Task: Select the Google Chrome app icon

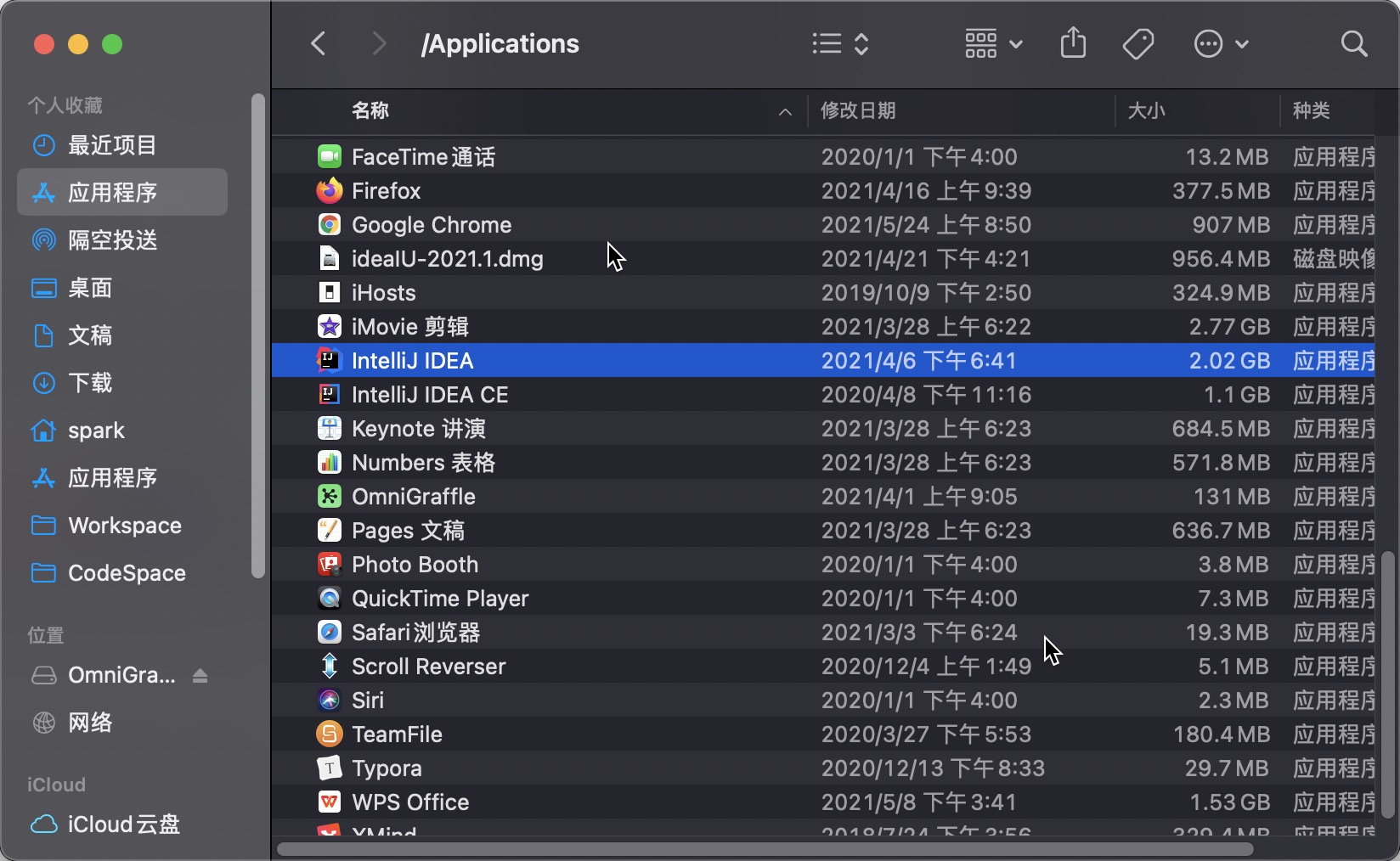Action: click(330, 225)
